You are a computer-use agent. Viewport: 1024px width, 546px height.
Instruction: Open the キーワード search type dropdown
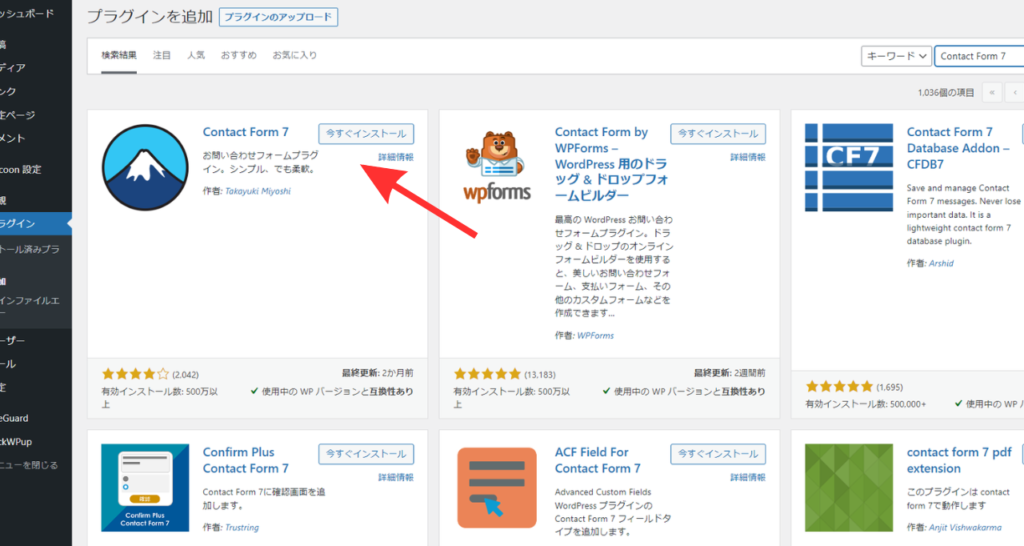pos(896,56)
